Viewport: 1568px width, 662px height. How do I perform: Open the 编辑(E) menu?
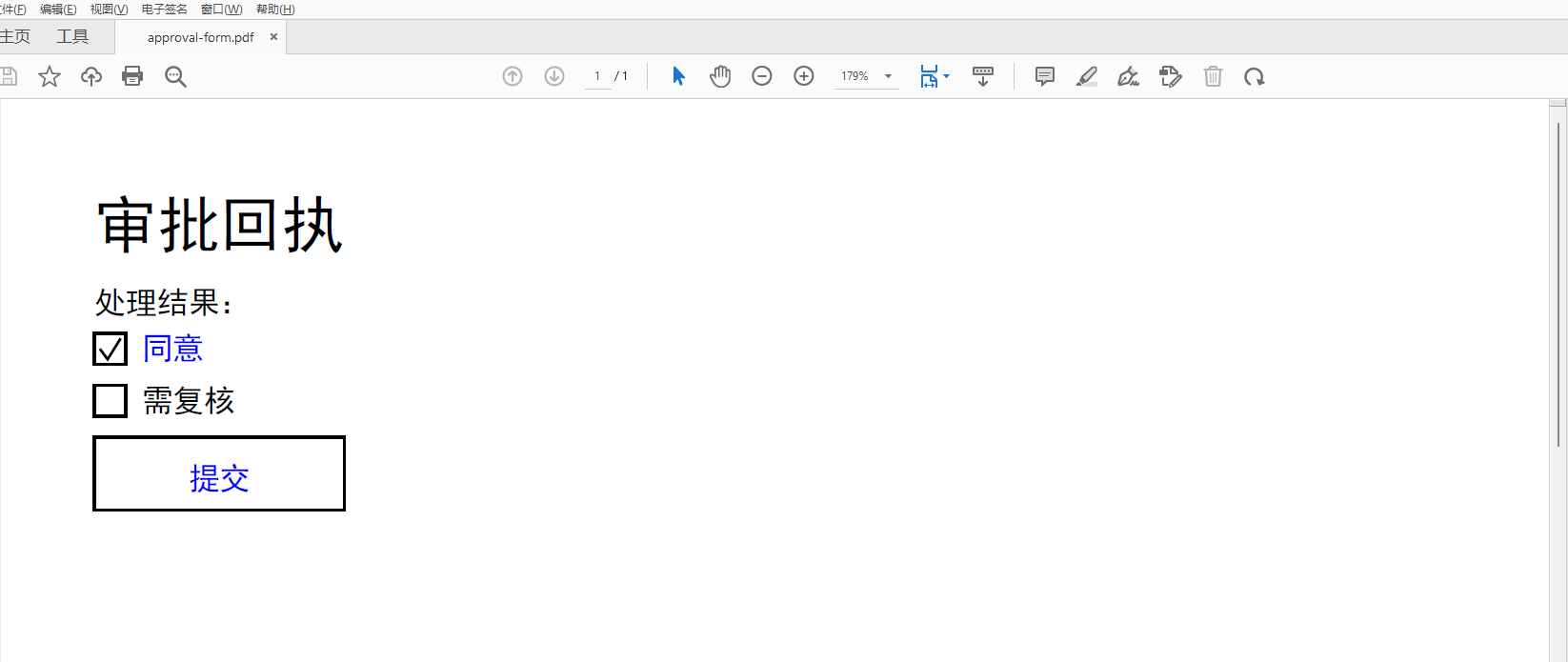click(58, 10)
